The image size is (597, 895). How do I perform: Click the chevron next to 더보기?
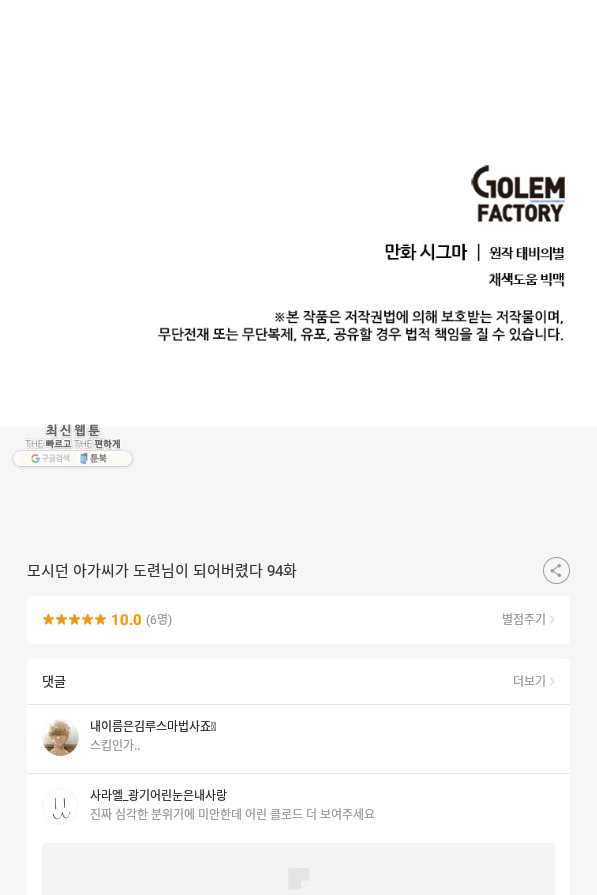pyautogui.click(x=552, y=681)
